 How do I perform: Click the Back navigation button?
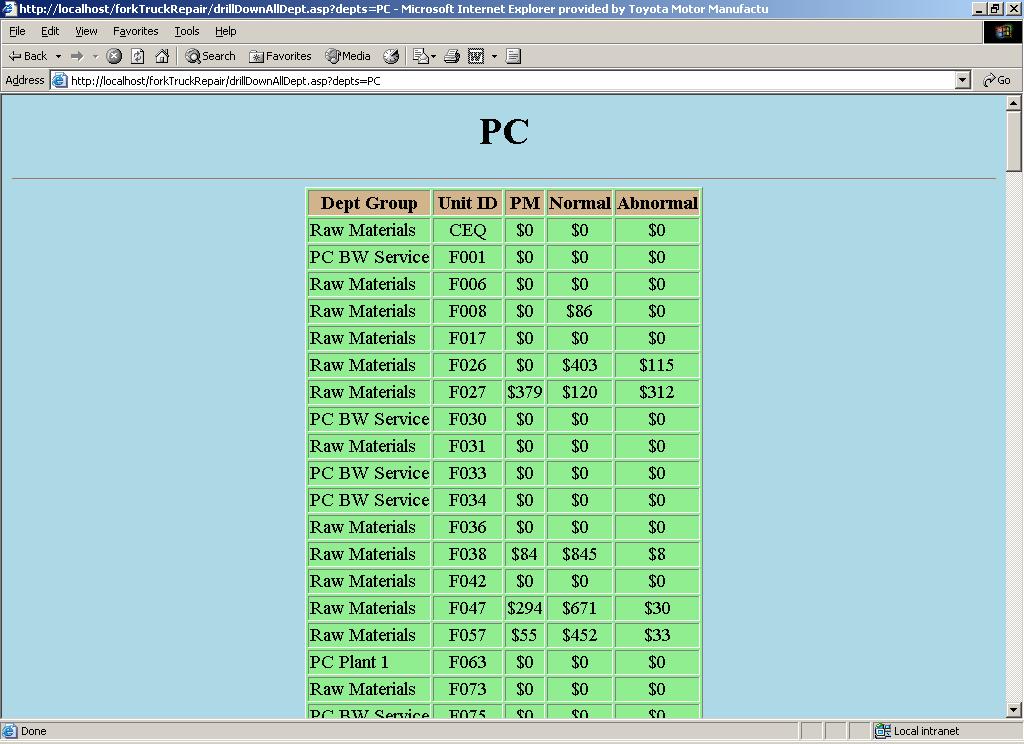pyautogui.click(x=27, y=56)
